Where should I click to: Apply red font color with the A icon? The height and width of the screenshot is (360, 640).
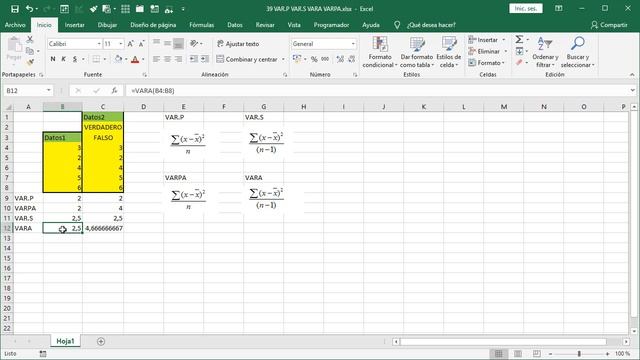coord(135,59)
